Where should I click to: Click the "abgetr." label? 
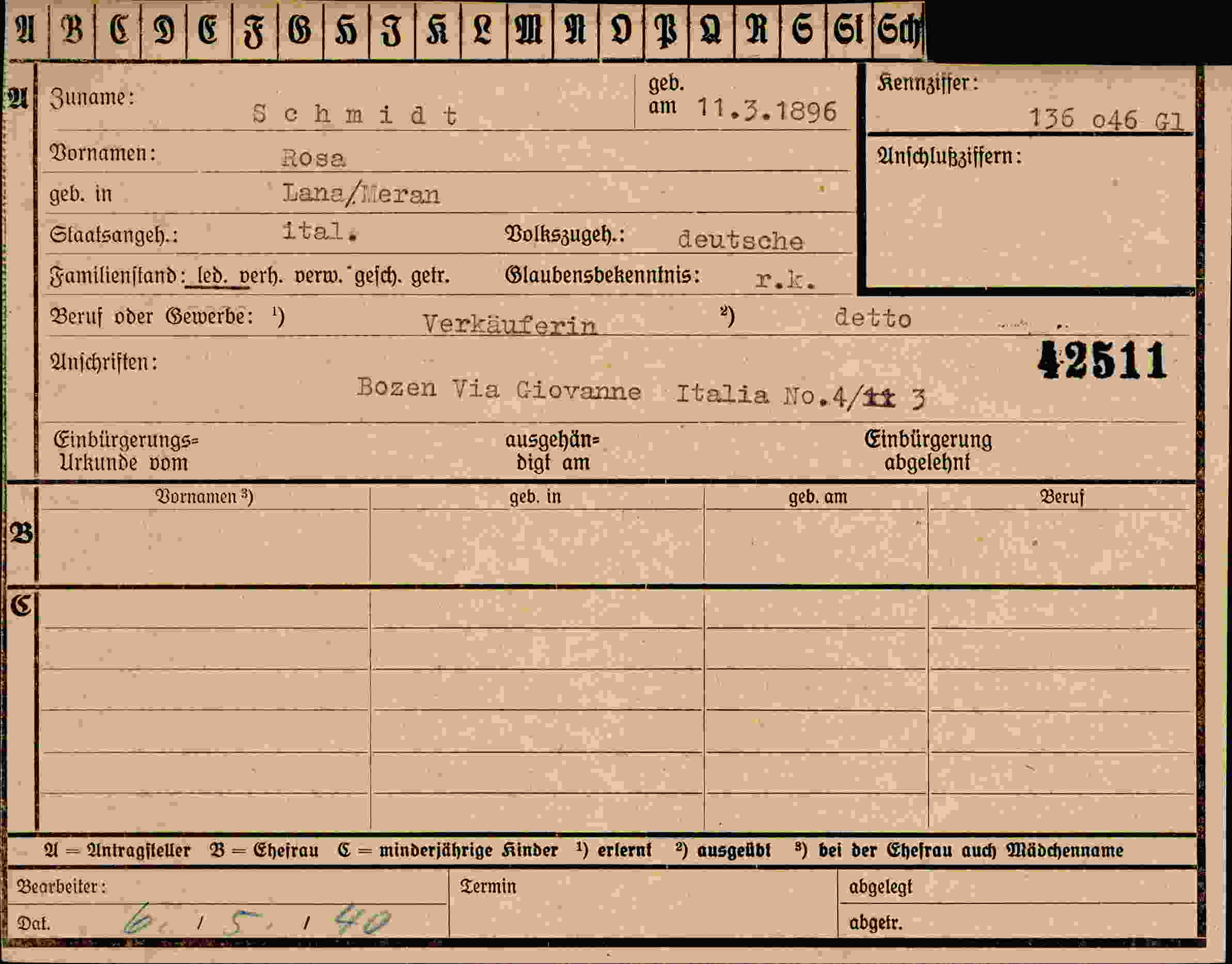(x=876, y=923)
